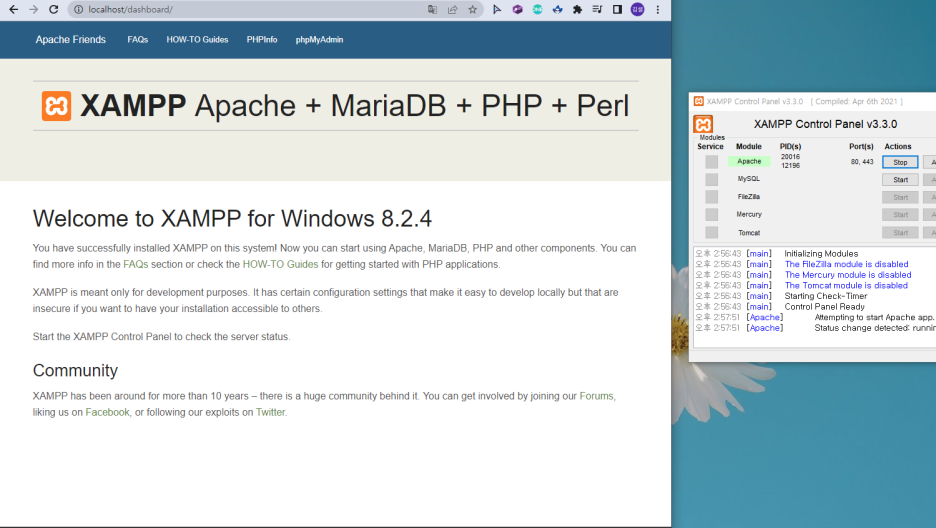Stop the Apache module
Image resolution: width=936 pixels, height=528 pixels.
click(x=900, y=162)
